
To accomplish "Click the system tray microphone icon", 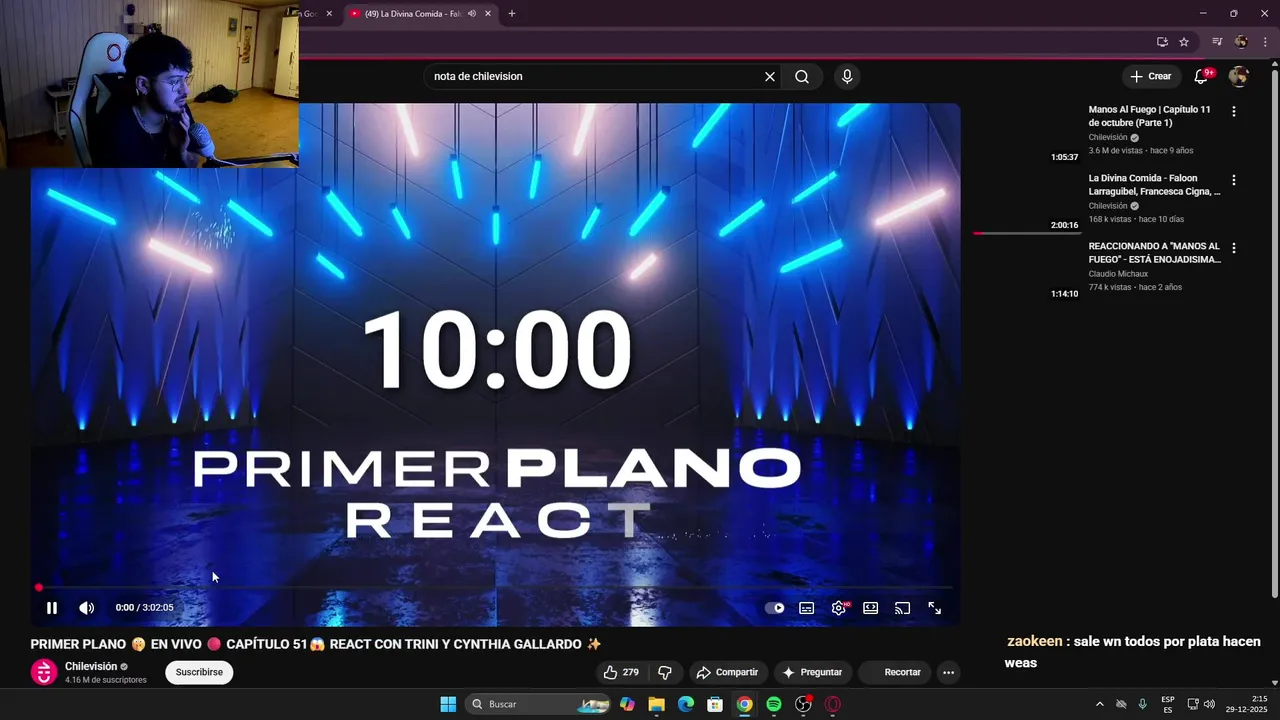I will tap(1142, 704).
